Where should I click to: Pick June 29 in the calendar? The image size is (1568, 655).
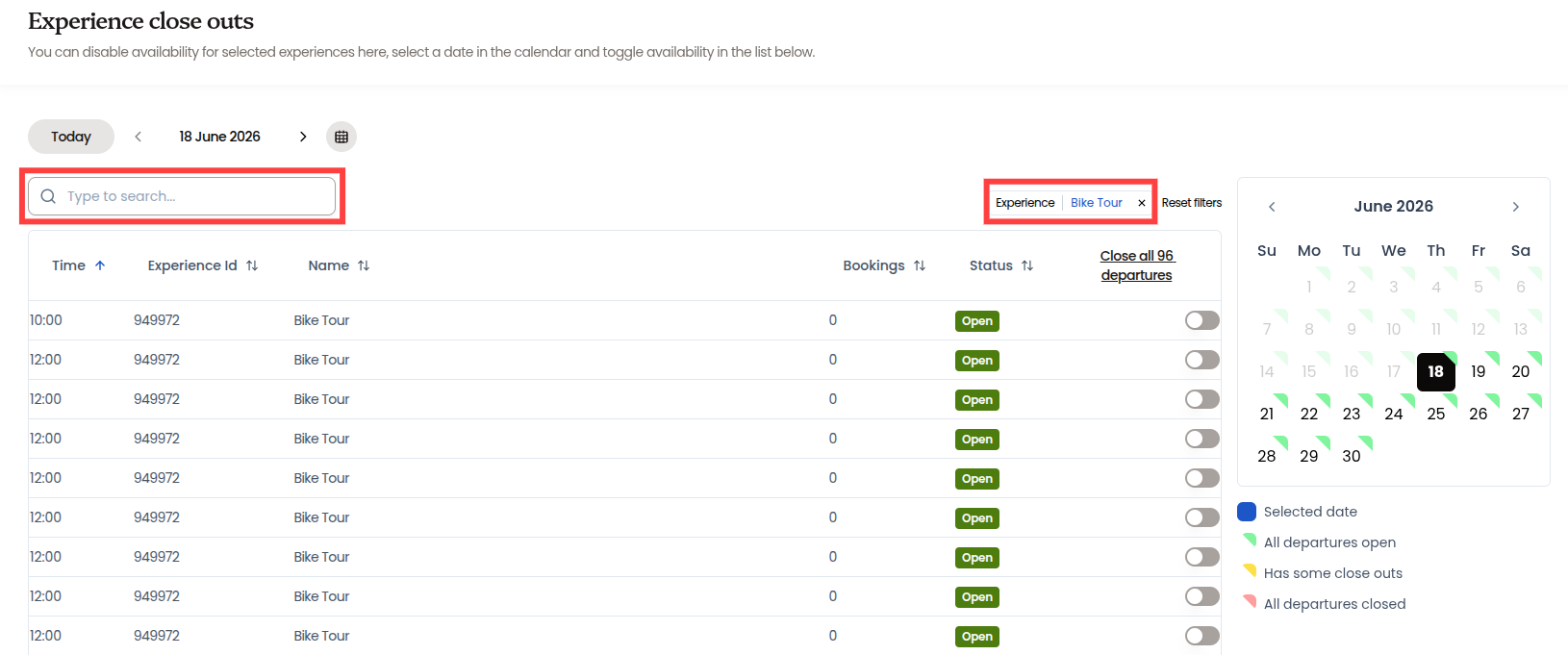click(x=1309, y=456)
